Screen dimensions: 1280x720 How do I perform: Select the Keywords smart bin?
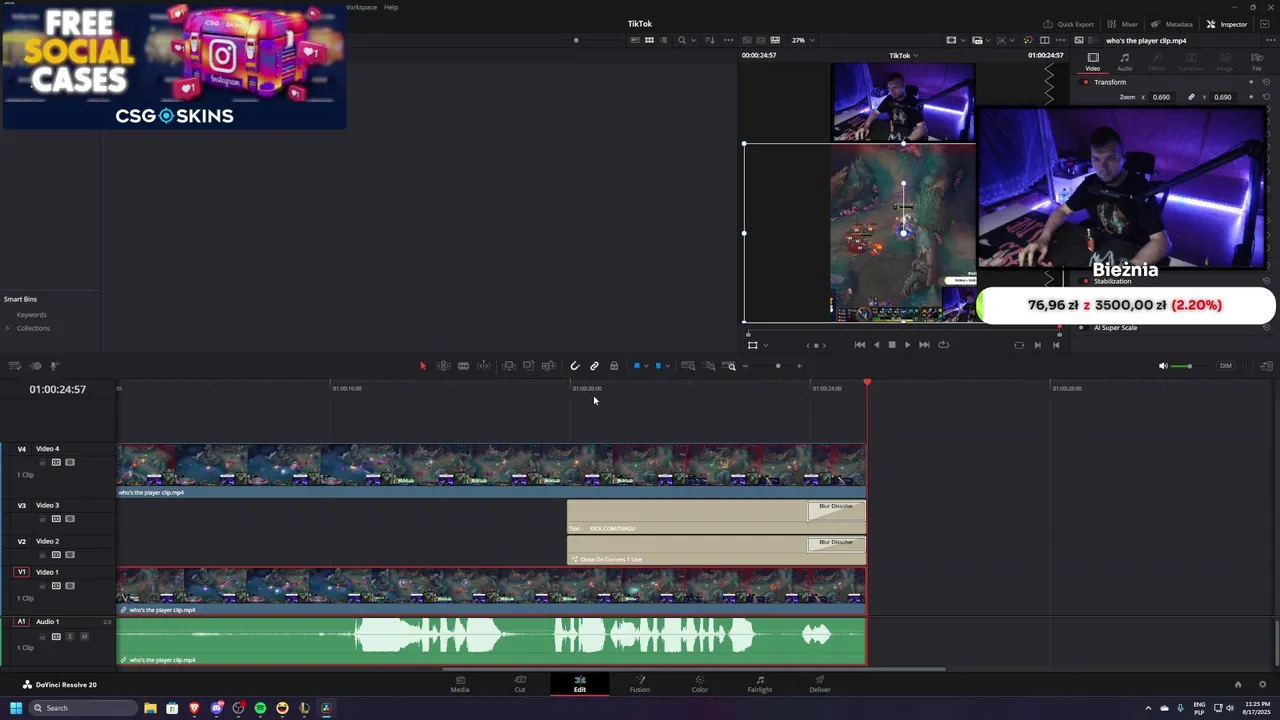(32, 315)
